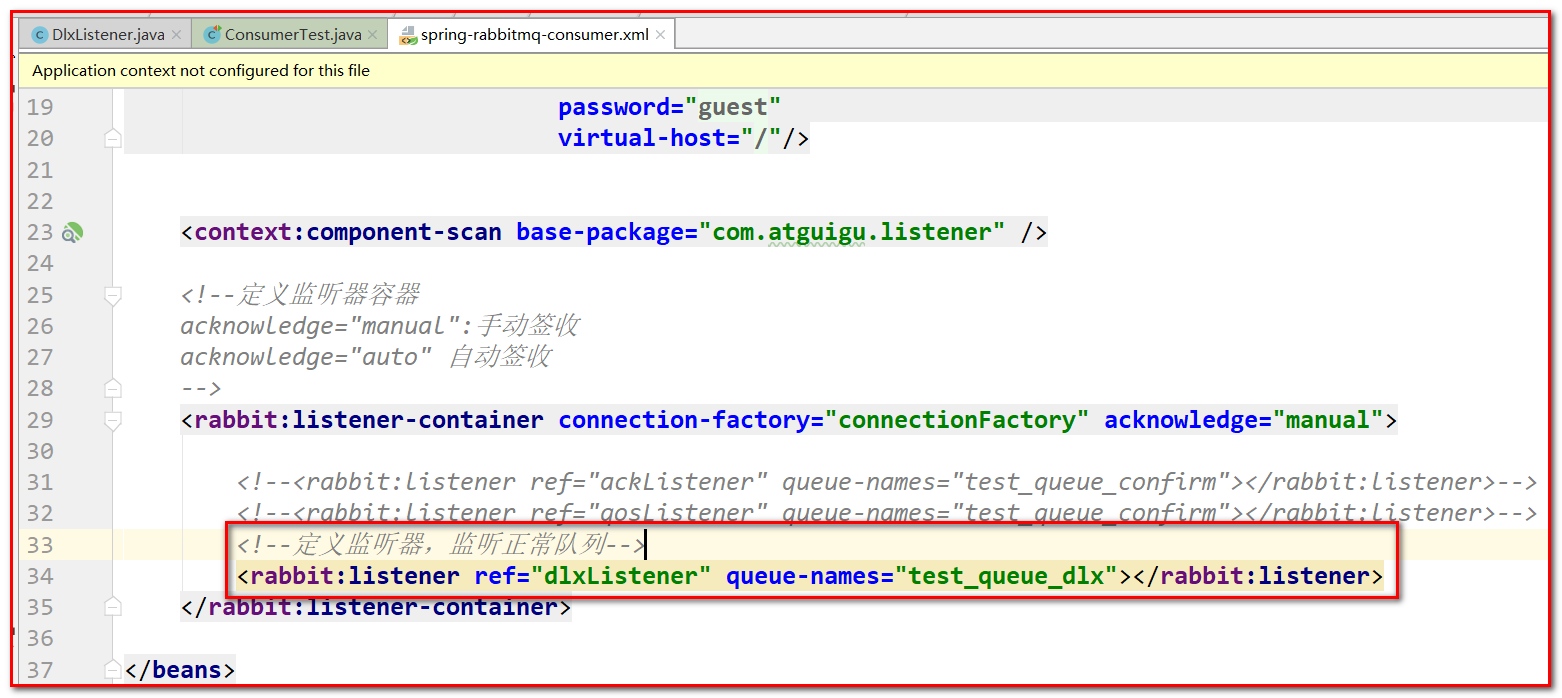Screen dimensions: 1562x698
Task: Close the ConsumerTest.java tab
Action: 373,35
